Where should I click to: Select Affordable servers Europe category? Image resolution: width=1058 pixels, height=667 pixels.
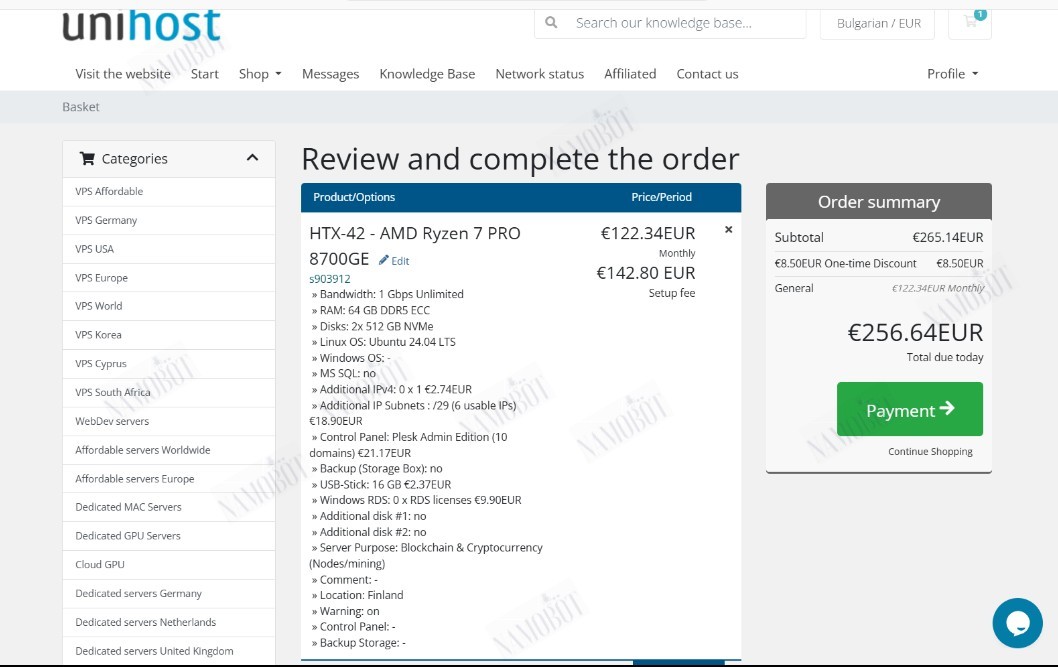169,479
